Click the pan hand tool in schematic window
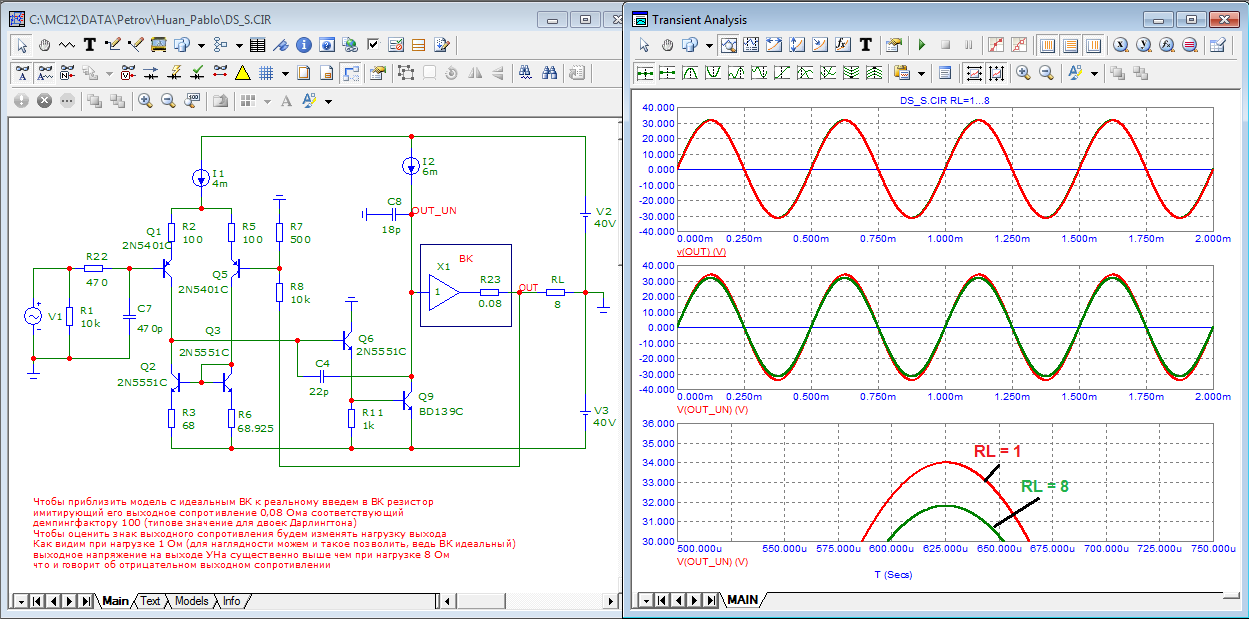Viewport: 1249px width, 619px height. pos(45,45)
